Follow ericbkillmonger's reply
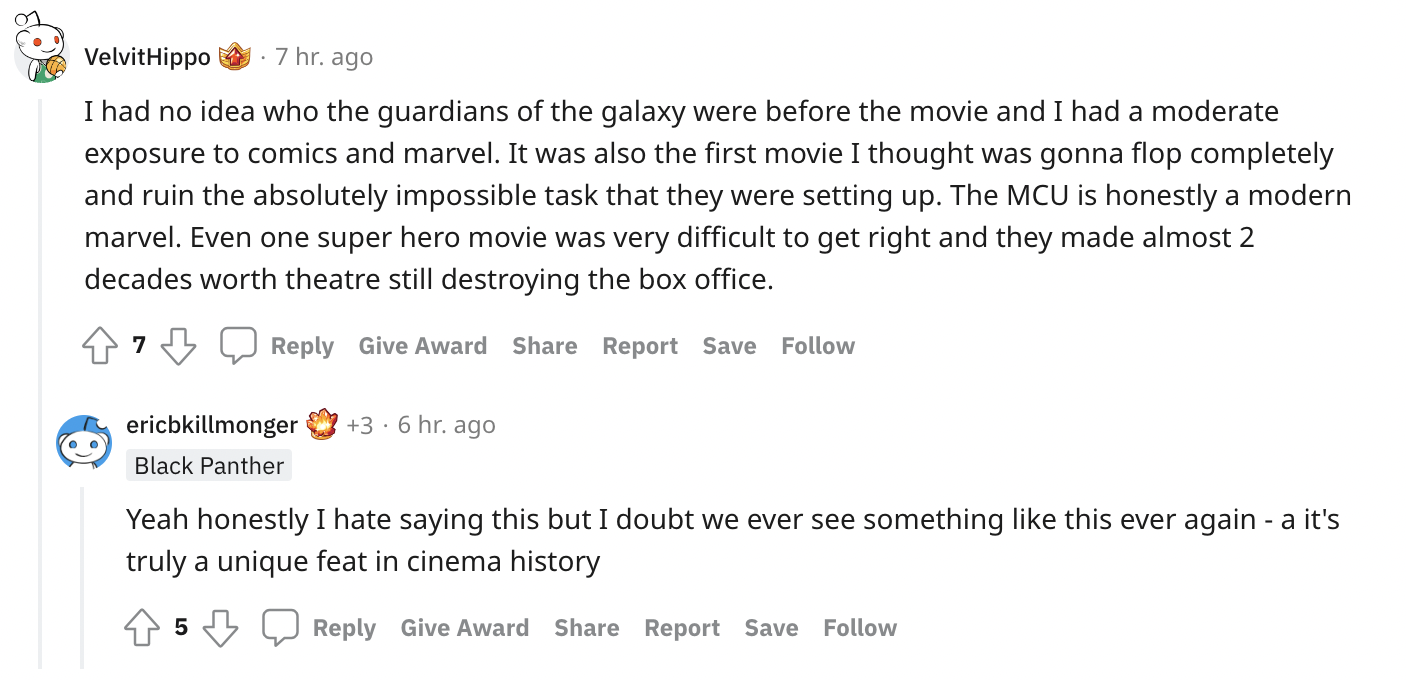 click(x=860, y=628)
